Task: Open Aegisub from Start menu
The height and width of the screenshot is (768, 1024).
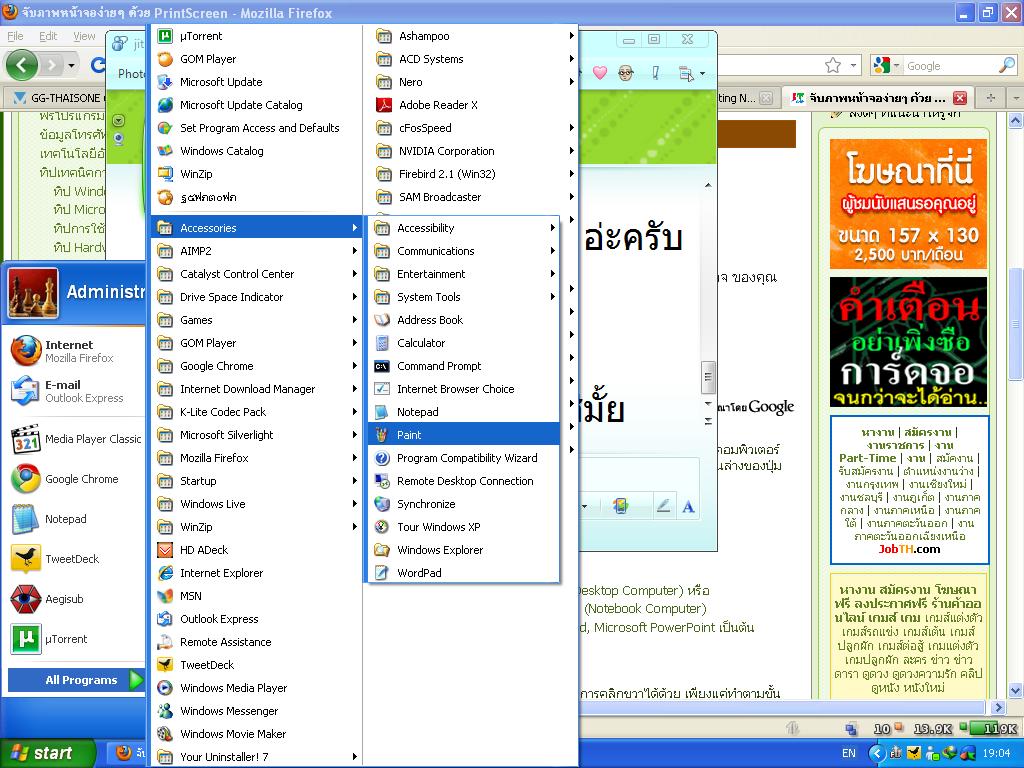Action: point(75,599)
